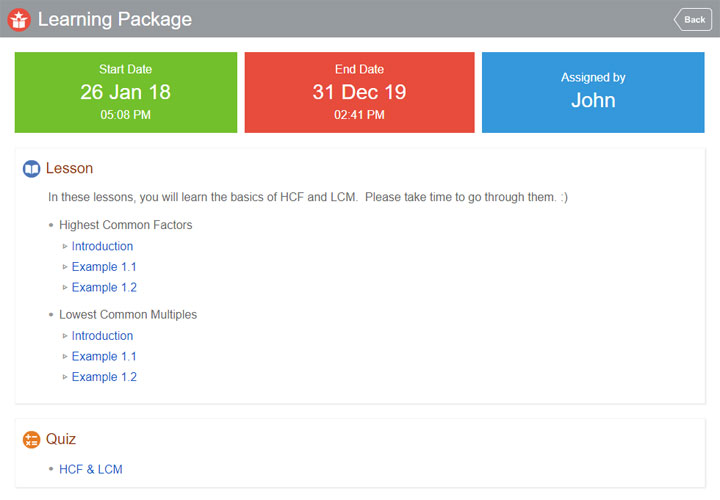720x500 pixels.
Task: Select the Highest Common Factors topic heading
Action: coord(126,225)
